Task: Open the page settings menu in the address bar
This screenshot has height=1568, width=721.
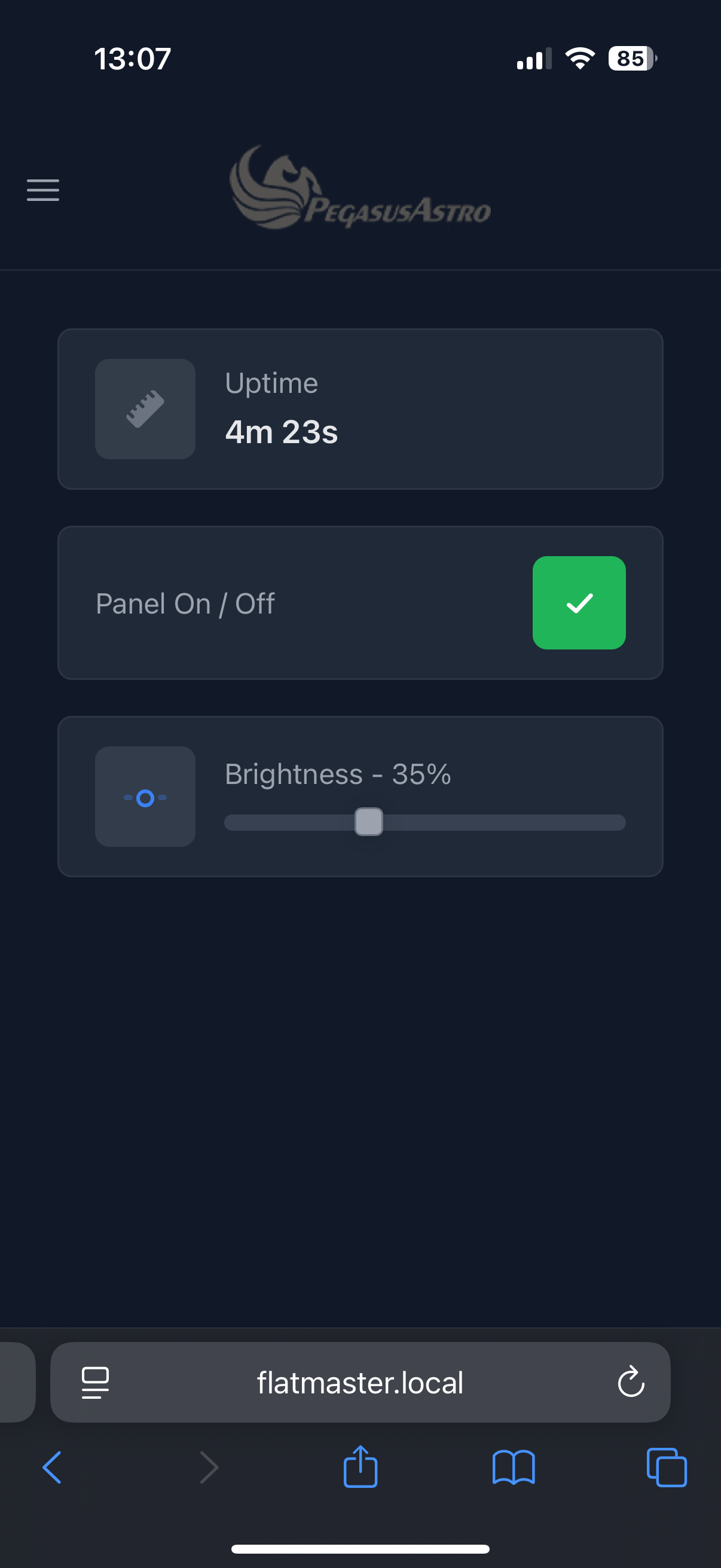Action: 96,1383
